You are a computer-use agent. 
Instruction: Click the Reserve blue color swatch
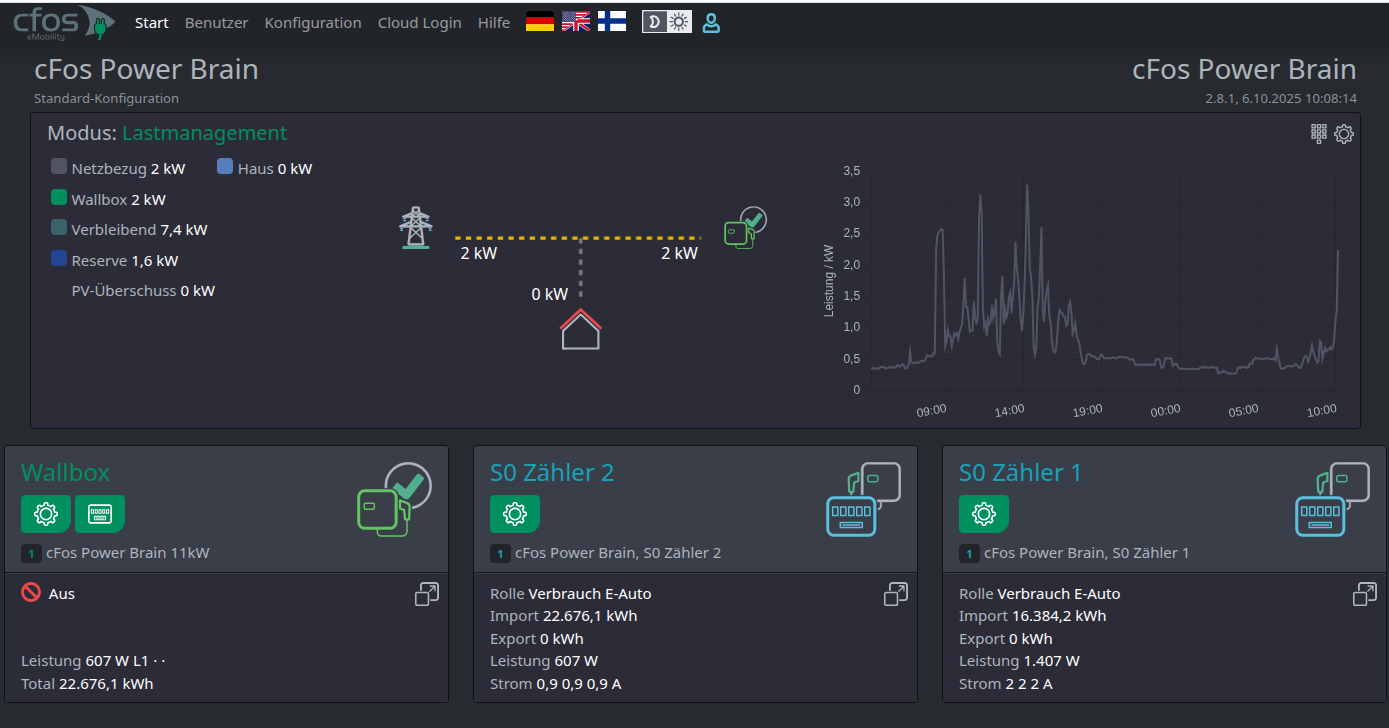point(59,260)
